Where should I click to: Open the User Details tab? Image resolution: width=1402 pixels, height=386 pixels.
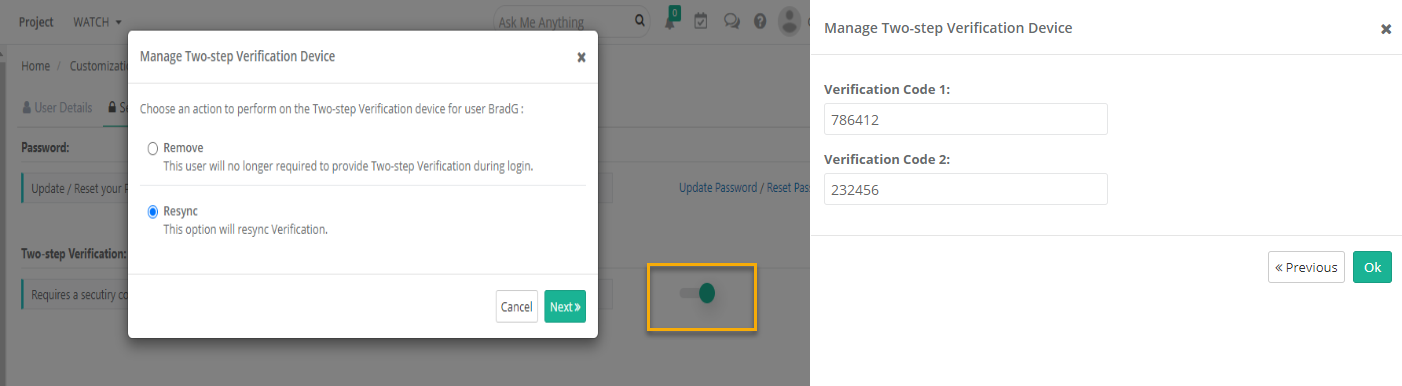[x=57, y=107]
